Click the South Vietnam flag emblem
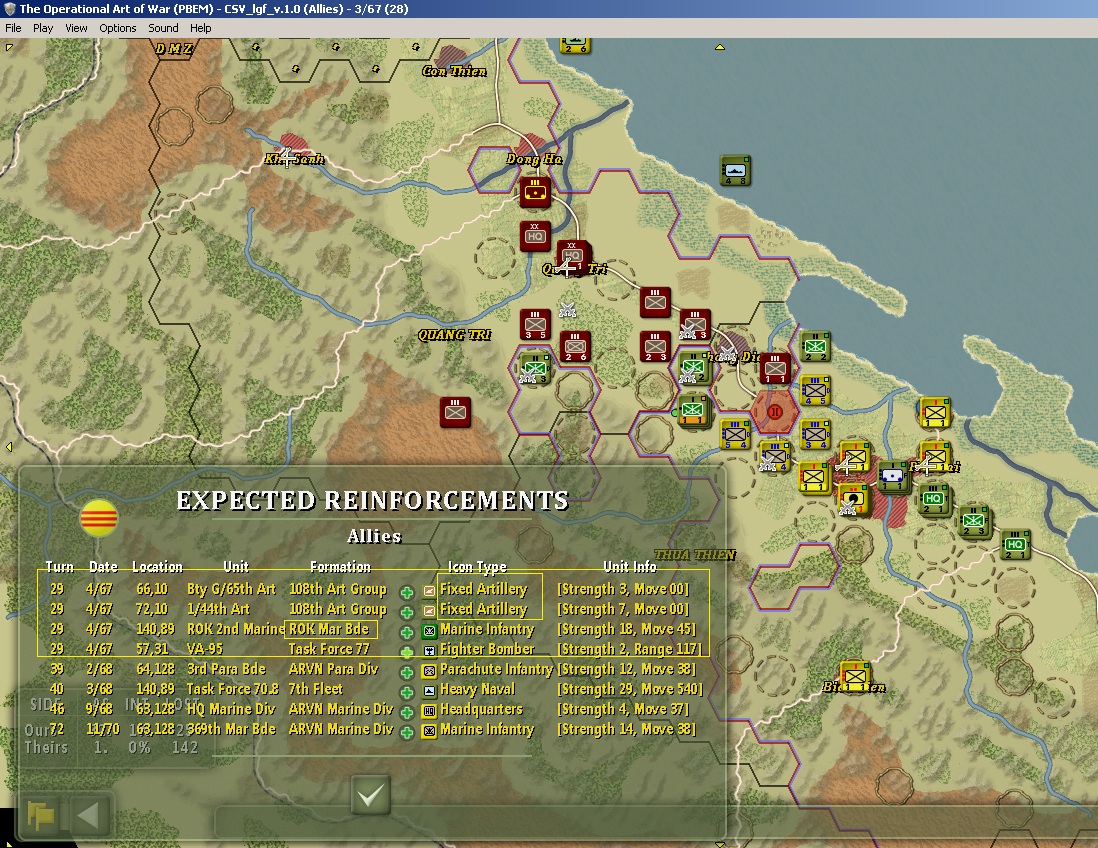 click(99, 518)
